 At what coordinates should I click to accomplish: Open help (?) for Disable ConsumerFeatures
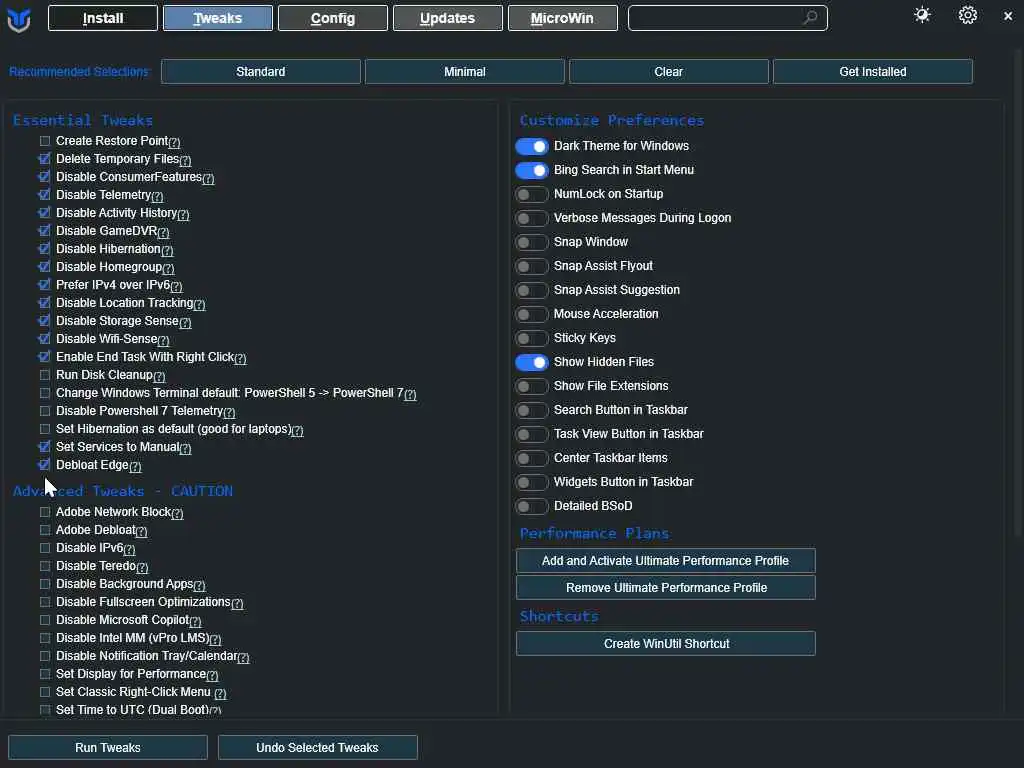tap(208, 178)
